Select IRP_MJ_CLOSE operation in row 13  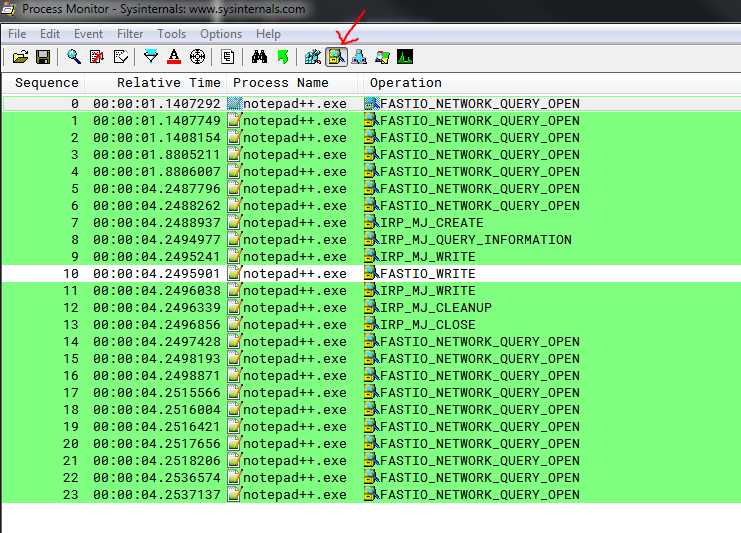tap(428, 325)
